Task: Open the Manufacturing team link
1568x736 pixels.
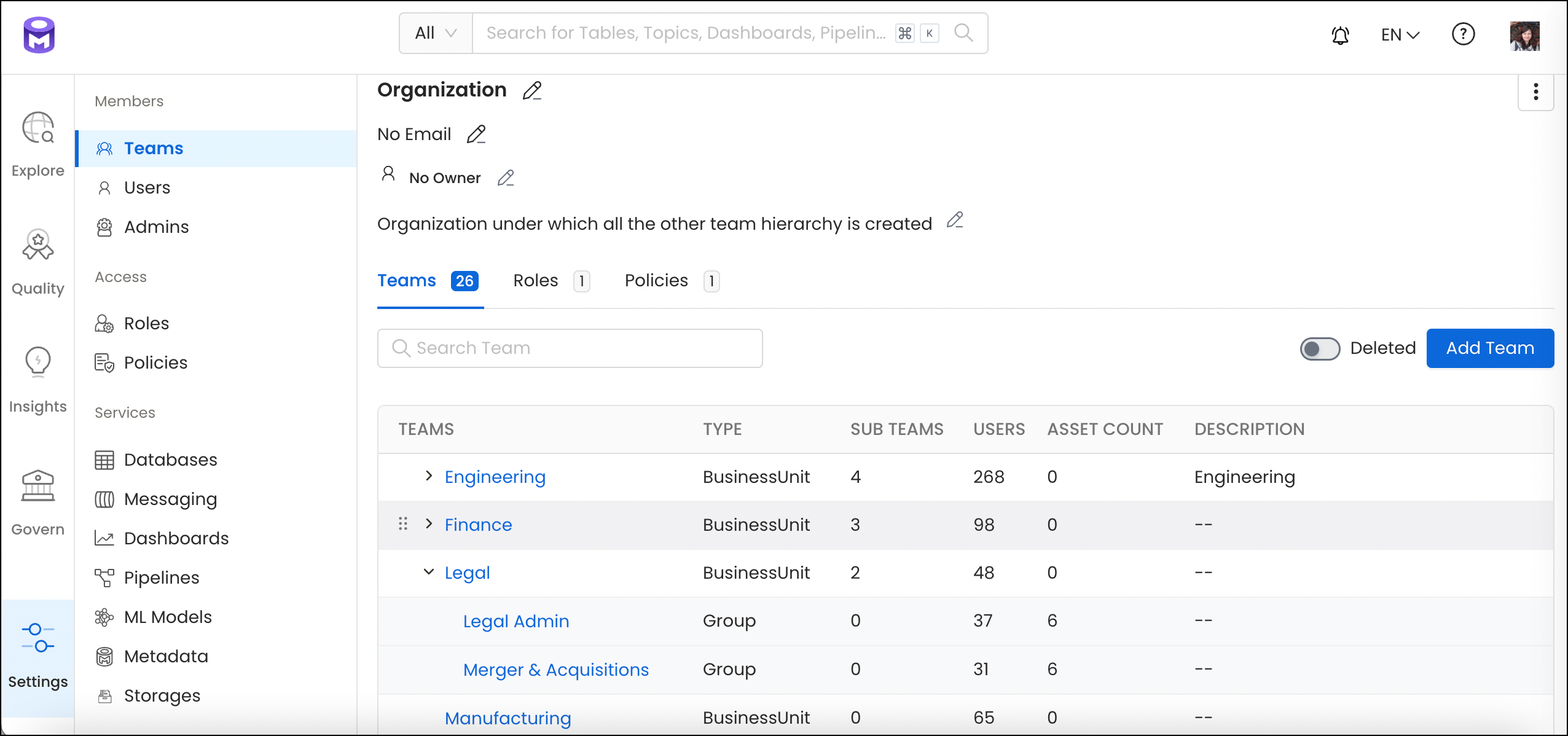Action: pos(508,718)
